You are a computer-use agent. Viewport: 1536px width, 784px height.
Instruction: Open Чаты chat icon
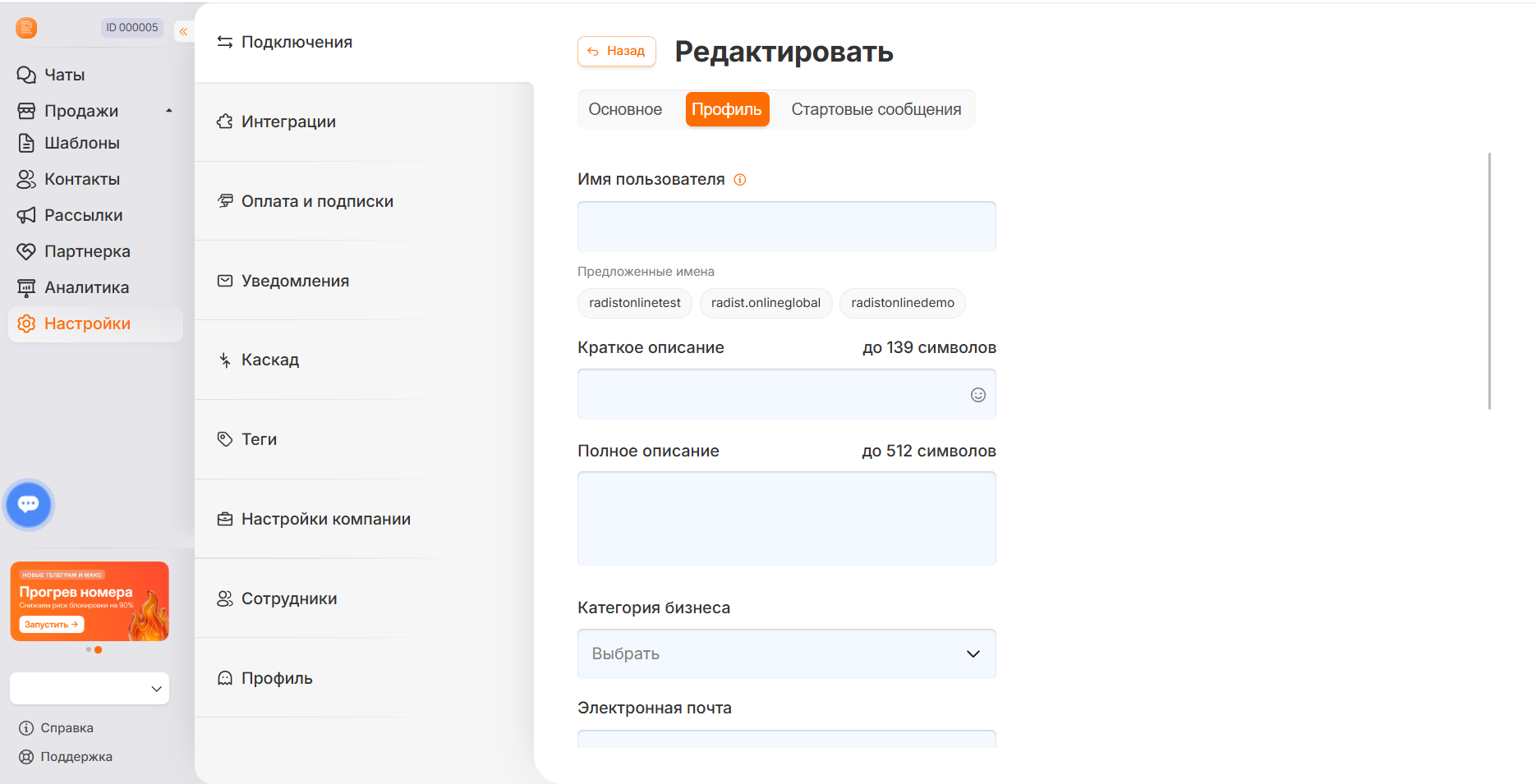[26, 75]
